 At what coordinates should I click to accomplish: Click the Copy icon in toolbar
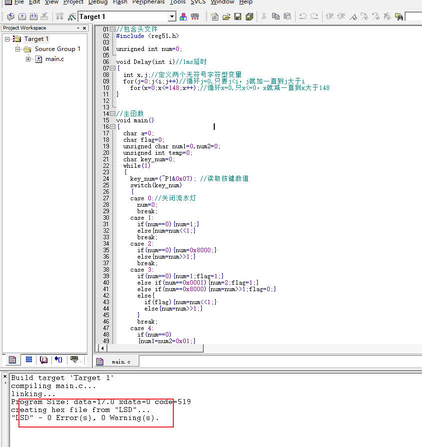tap(276, 16)
